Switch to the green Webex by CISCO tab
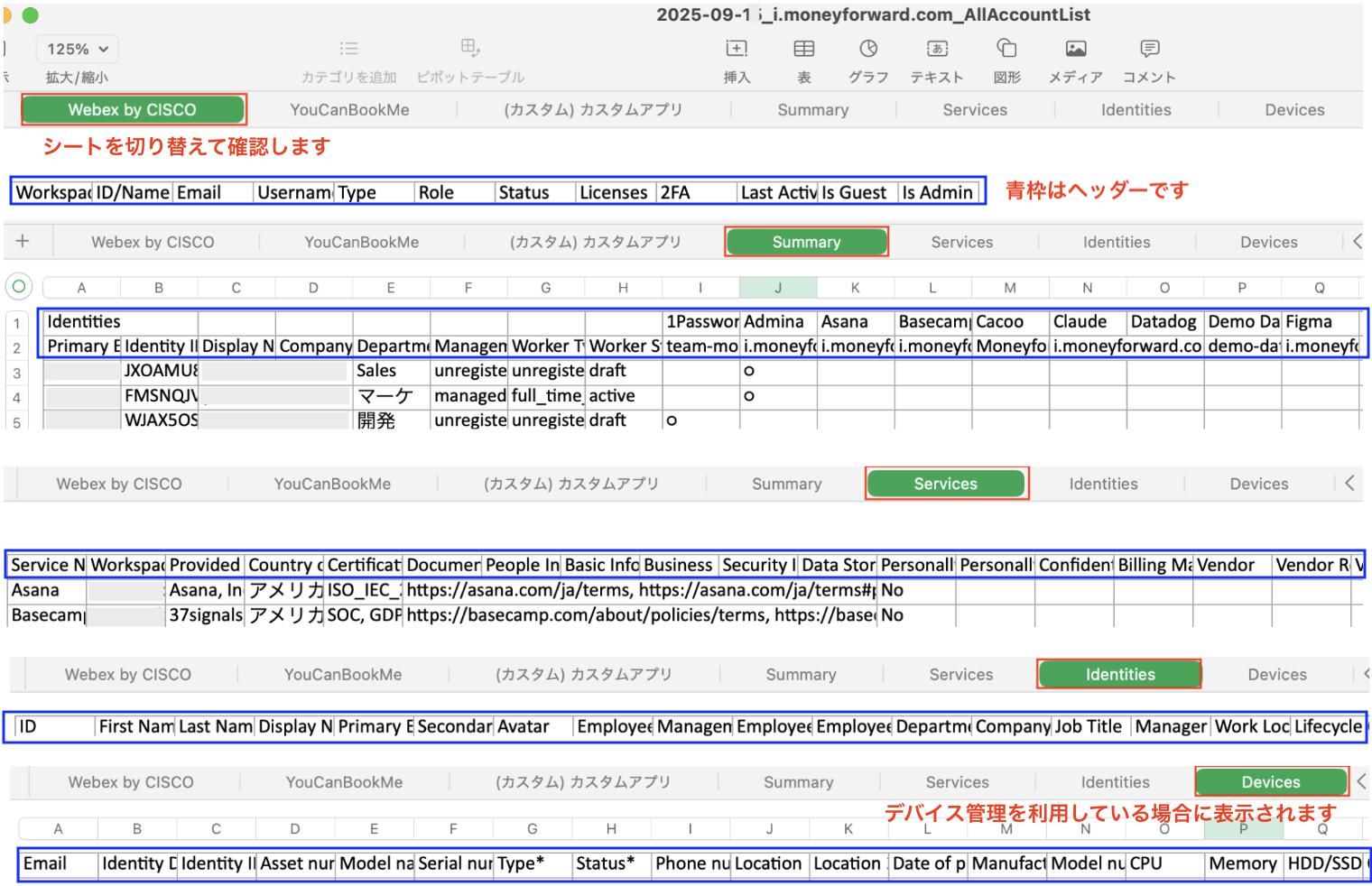This screenshot has width=1372, height=886. click(x=133, y=110)
